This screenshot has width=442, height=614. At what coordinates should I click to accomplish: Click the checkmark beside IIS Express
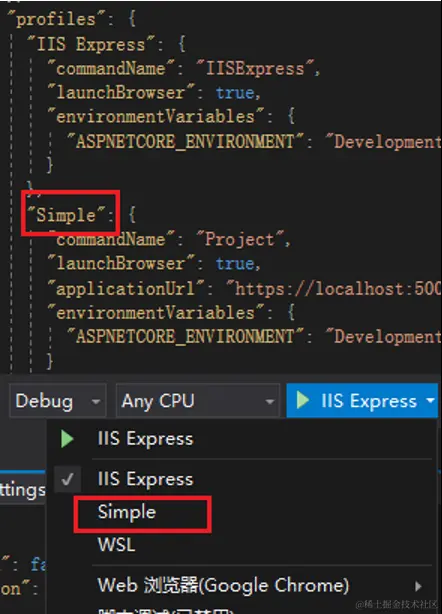pyautogui.click(x=68, y=479)
